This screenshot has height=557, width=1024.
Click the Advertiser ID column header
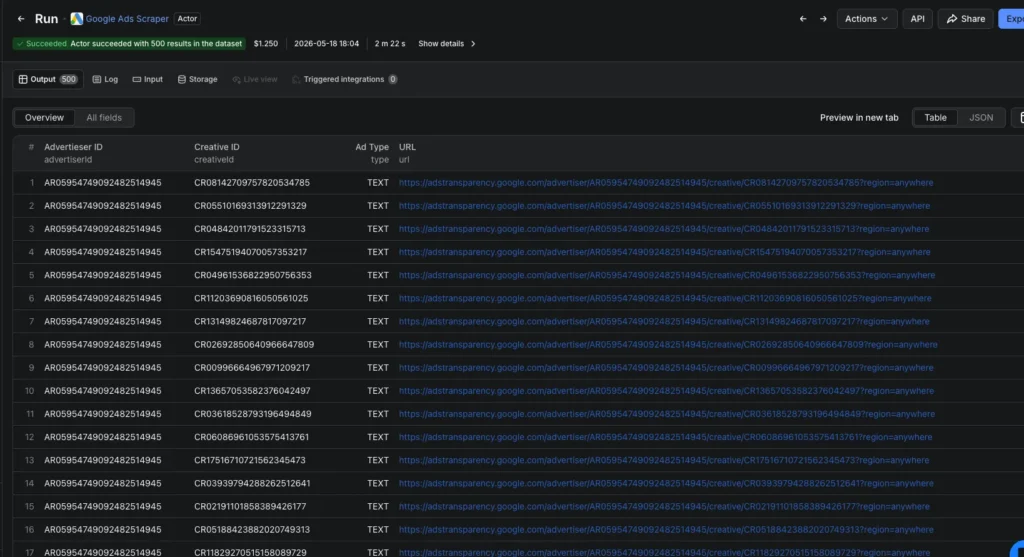click(73, 153)
